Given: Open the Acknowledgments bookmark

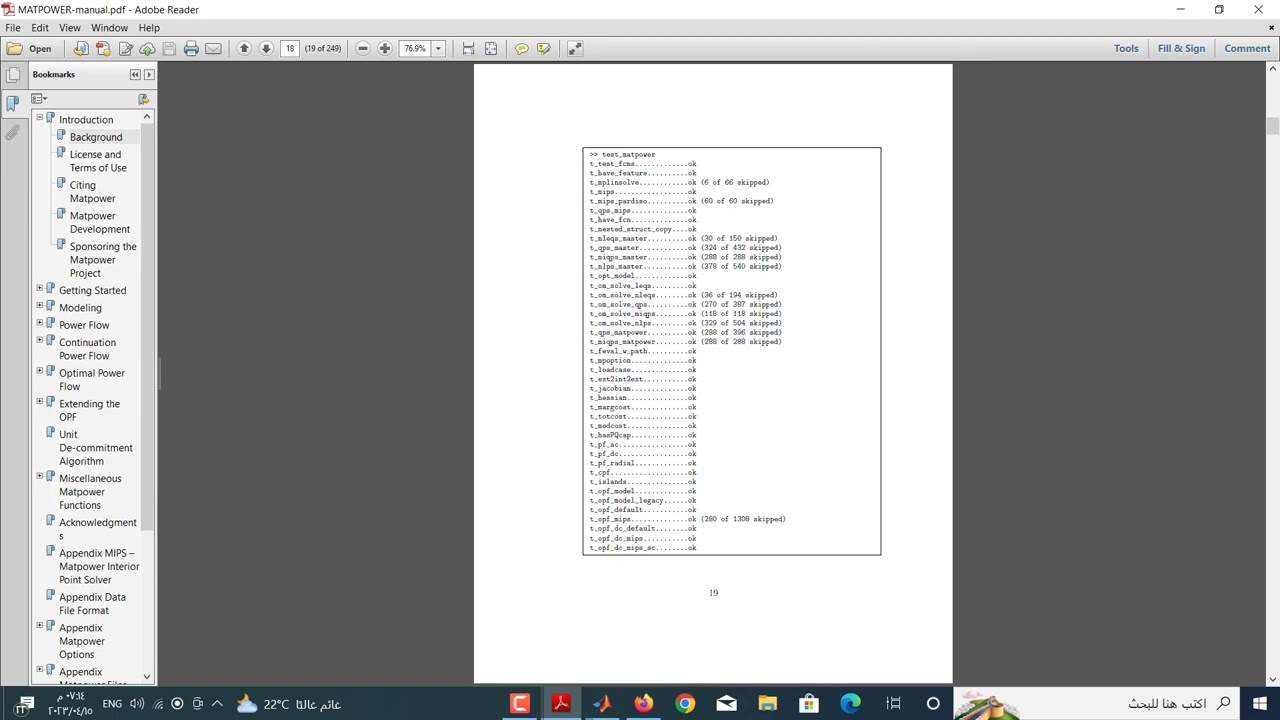Looking at the screenshot, I should click(x=97, y=529).
